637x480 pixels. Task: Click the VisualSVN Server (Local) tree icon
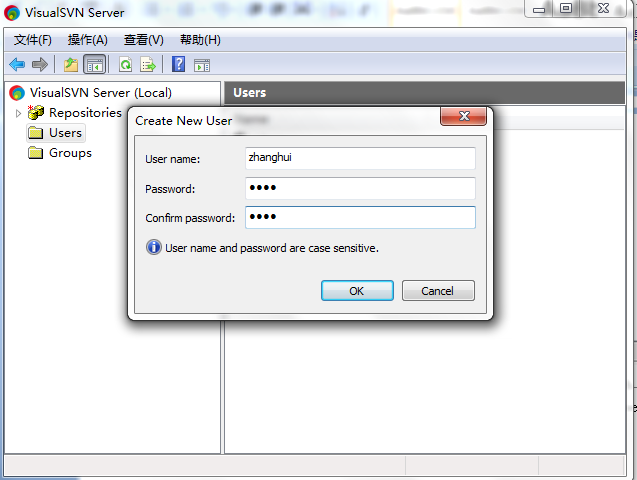(x=17, y=93)
